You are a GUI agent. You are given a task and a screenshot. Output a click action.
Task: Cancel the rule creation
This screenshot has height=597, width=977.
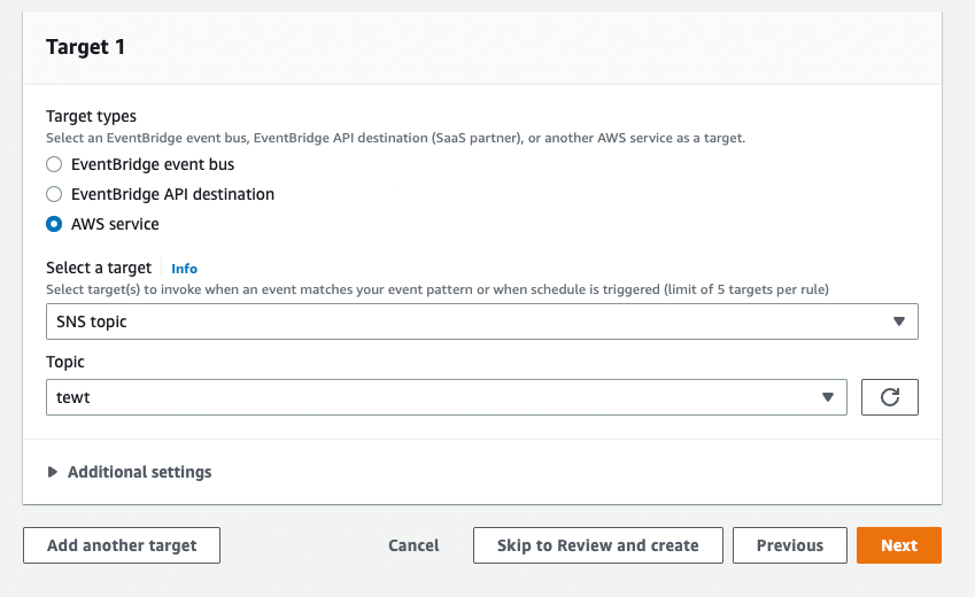coord(414,545)
